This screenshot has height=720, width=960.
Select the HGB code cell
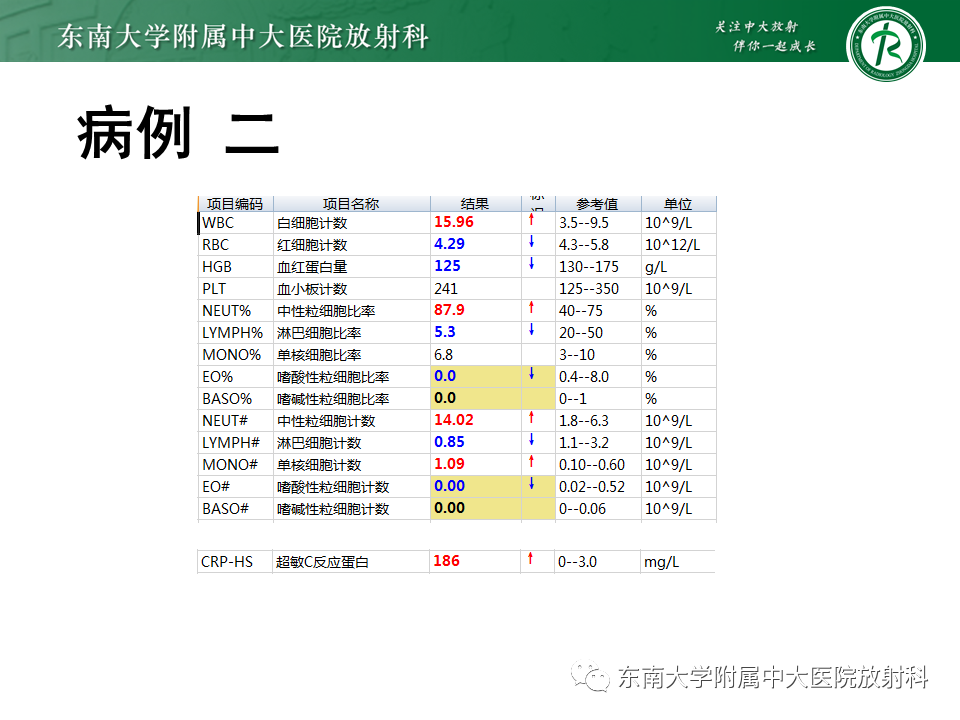pyautogui.click(x=236, y=267)
